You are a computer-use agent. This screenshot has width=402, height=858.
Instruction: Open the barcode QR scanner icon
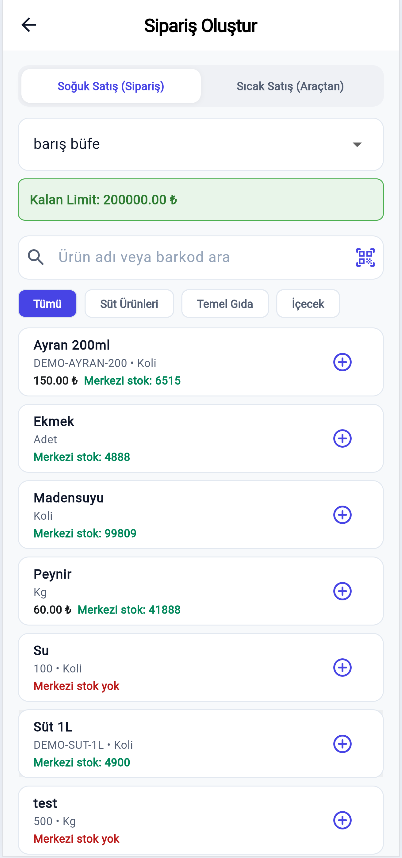pyautogui.click(x=365, y=257)
